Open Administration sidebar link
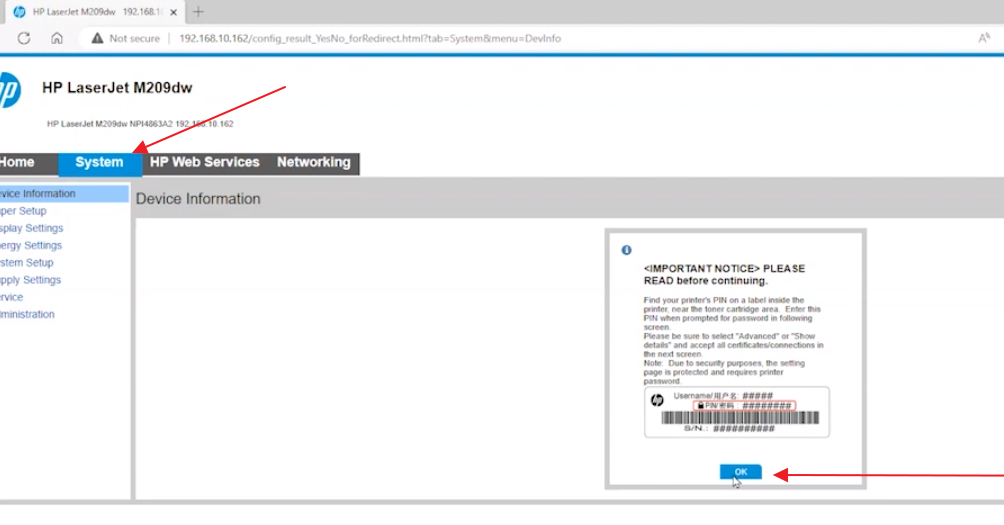Screen dimensions: 1004x525 pyautogui.click(x=27, y=314)
